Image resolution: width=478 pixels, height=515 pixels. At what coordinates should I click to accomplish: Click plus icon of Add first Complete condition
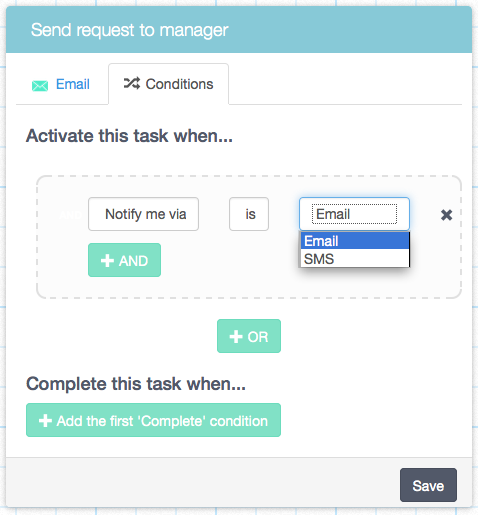point(45,421)
